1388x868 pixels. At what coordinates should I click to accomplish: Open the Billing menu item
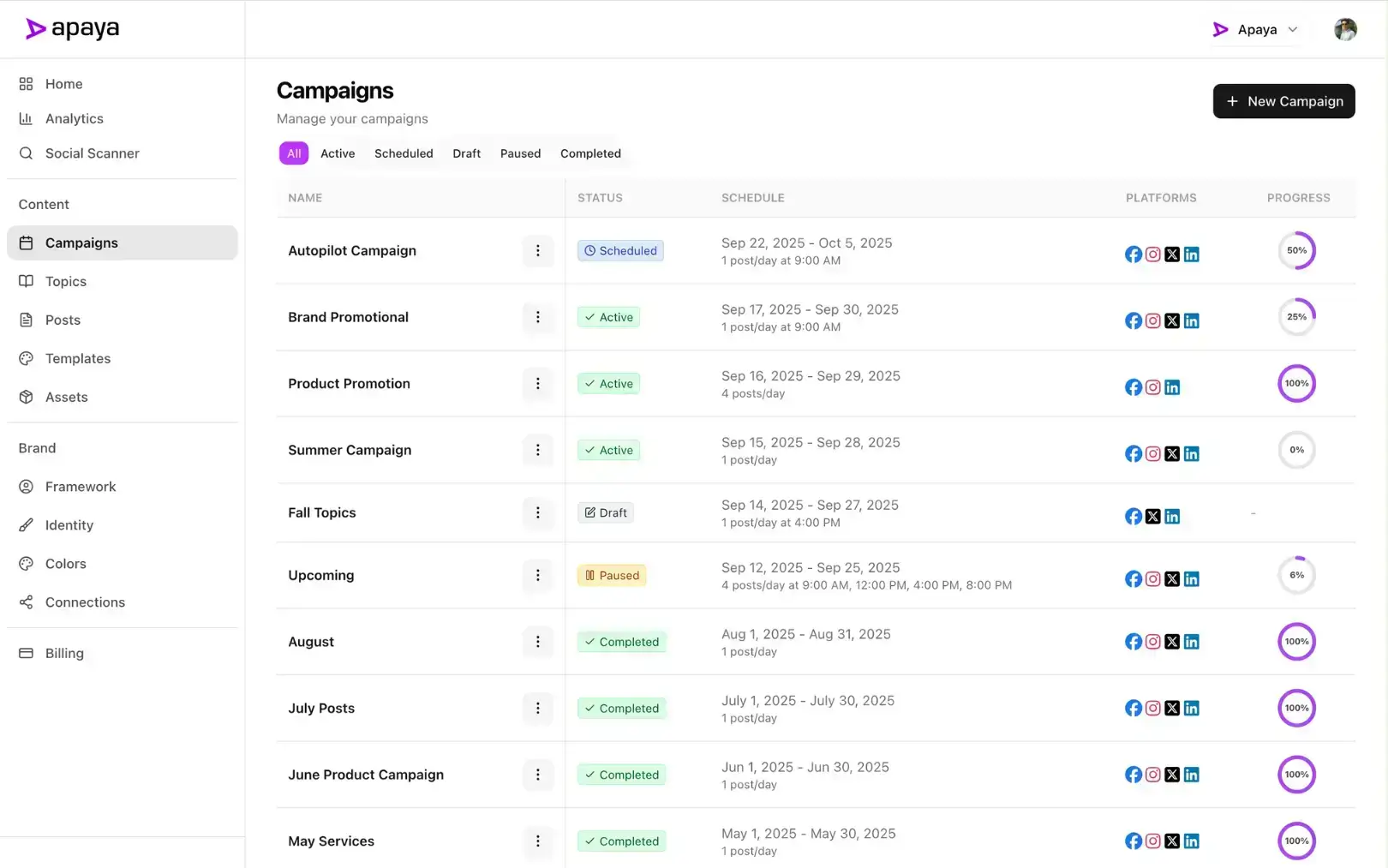[64, 653]
